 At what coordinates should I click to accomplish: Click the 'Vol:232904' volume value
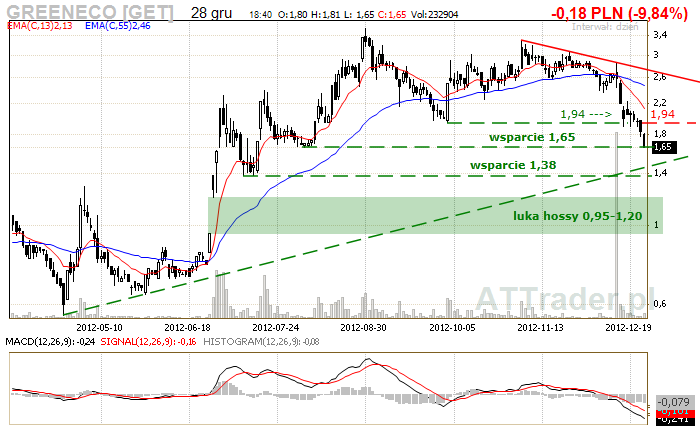(434, 15)
